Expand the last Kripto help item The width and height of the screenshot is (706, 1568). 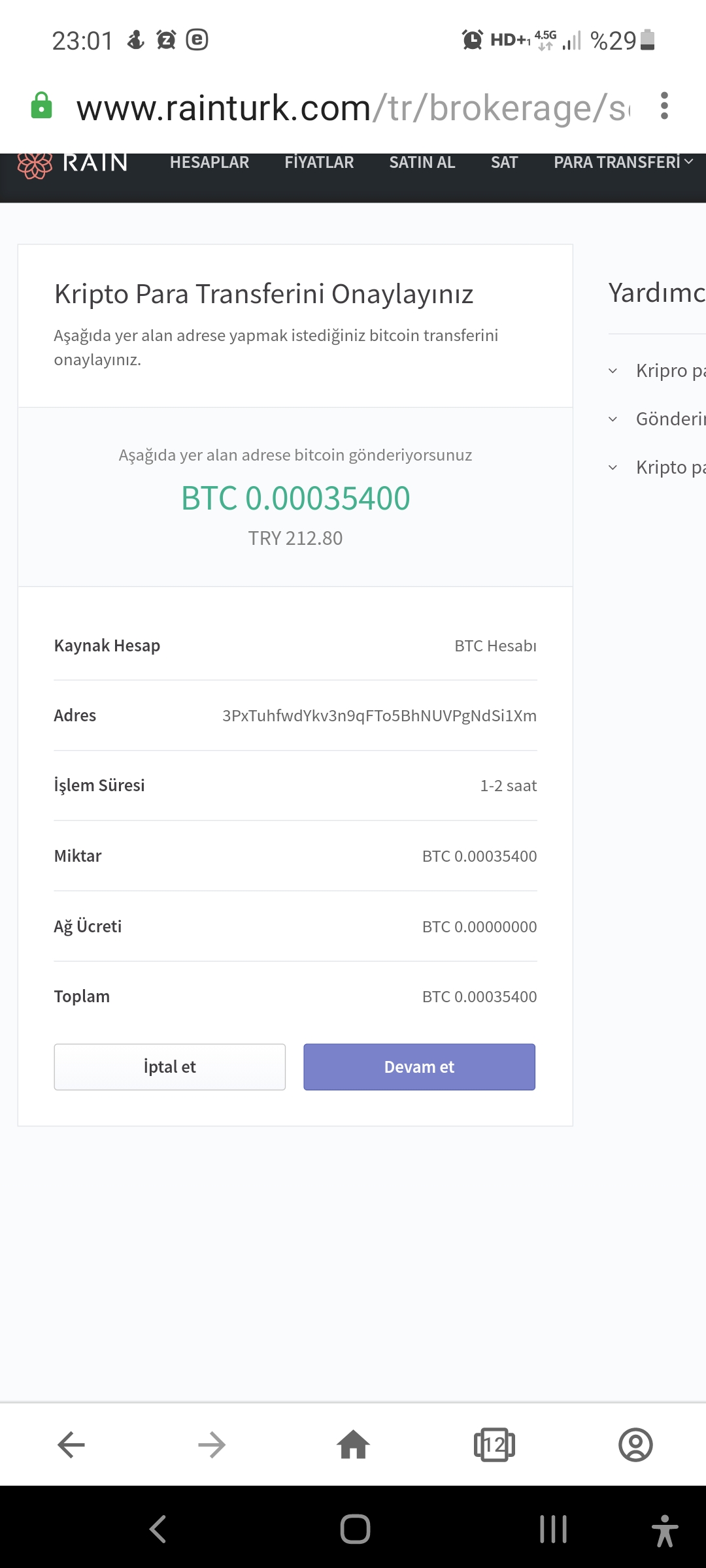pyautogui.click(x=656, y=467)
